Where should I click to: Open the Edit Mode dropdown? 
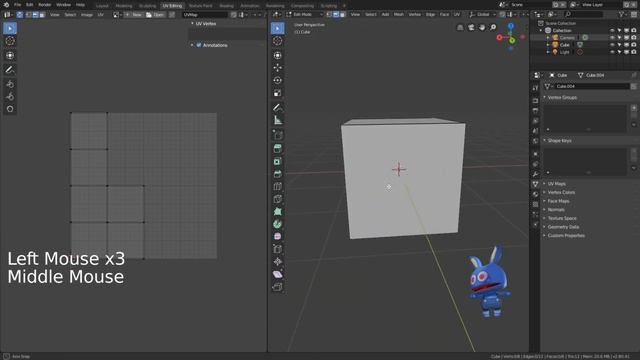point(304,14)
